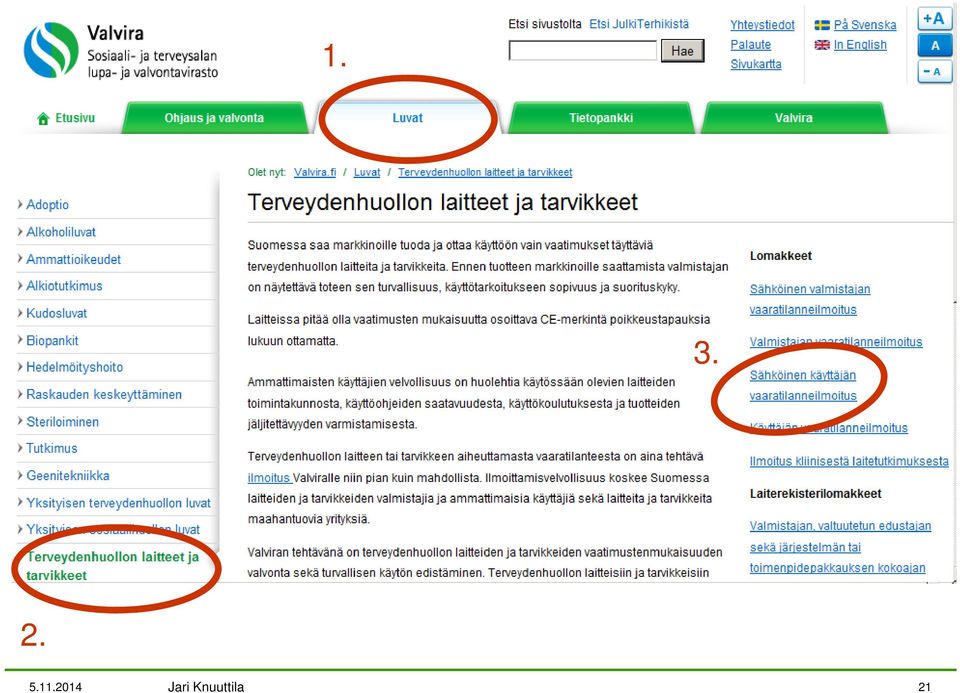This screenshot has height=693, width=960.
Task: Open Raskauden keskeyttäminen in the side menu
Action: (x=104, y=395)
